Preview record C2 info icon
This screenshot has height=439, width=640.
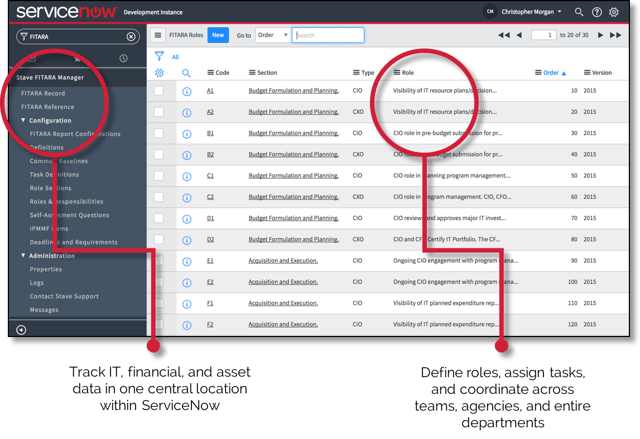click(187, 197)
